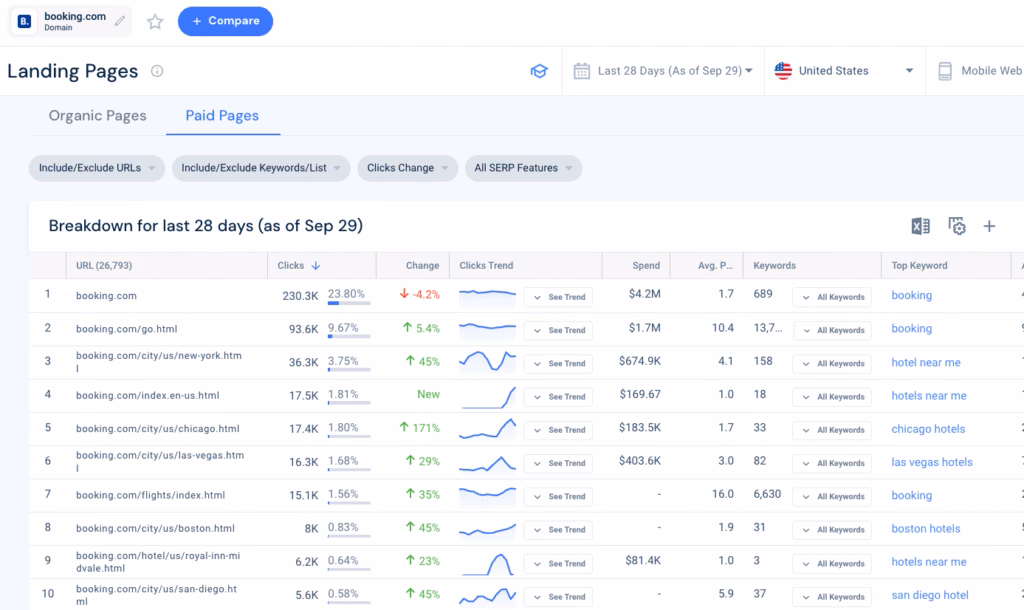Open the learning hub graduation cap icon
Screen dimensions: 1024x610
click(539, 70)
